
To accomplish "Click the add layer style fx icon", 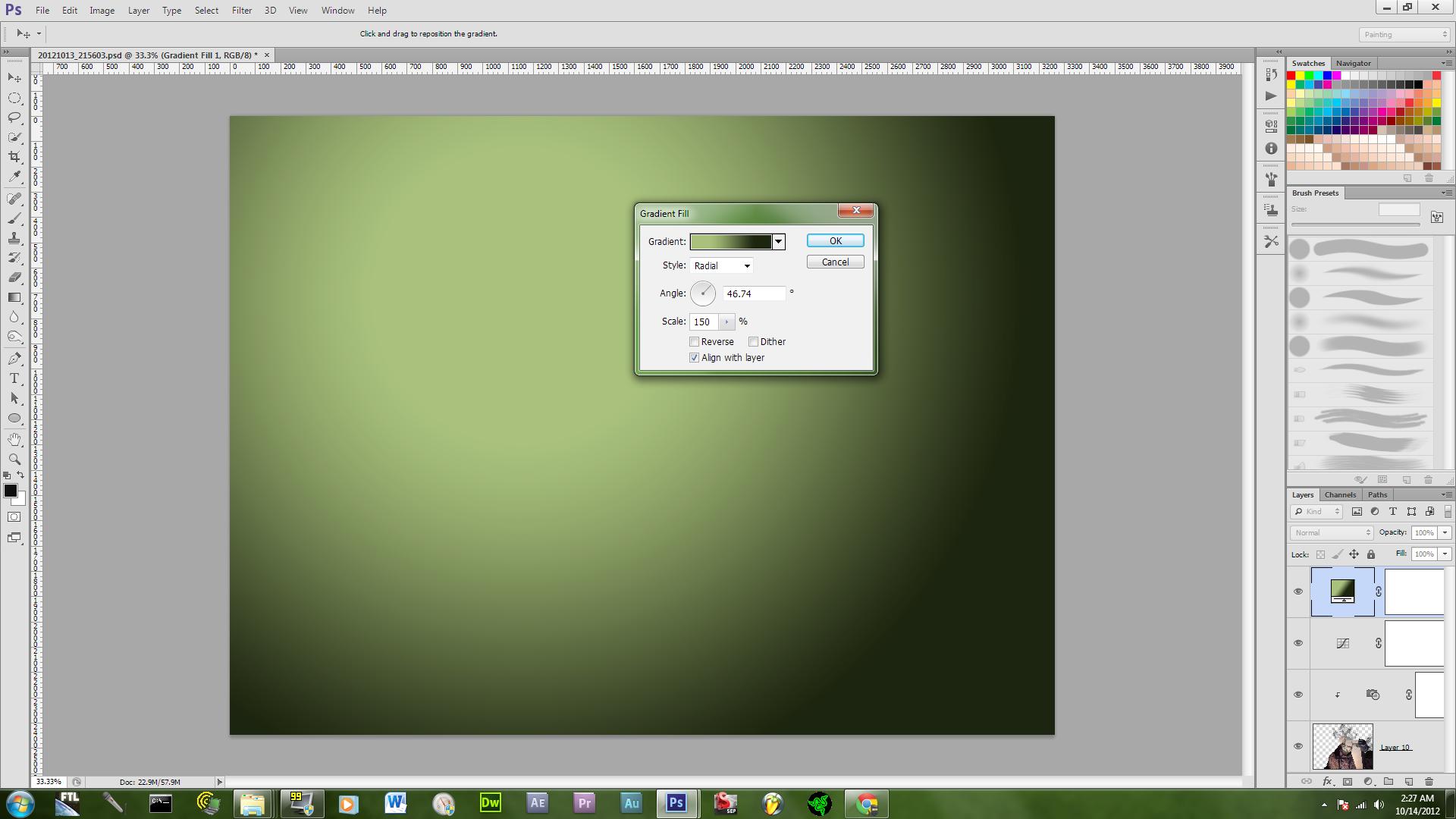I will click(x=1327, y=781).
